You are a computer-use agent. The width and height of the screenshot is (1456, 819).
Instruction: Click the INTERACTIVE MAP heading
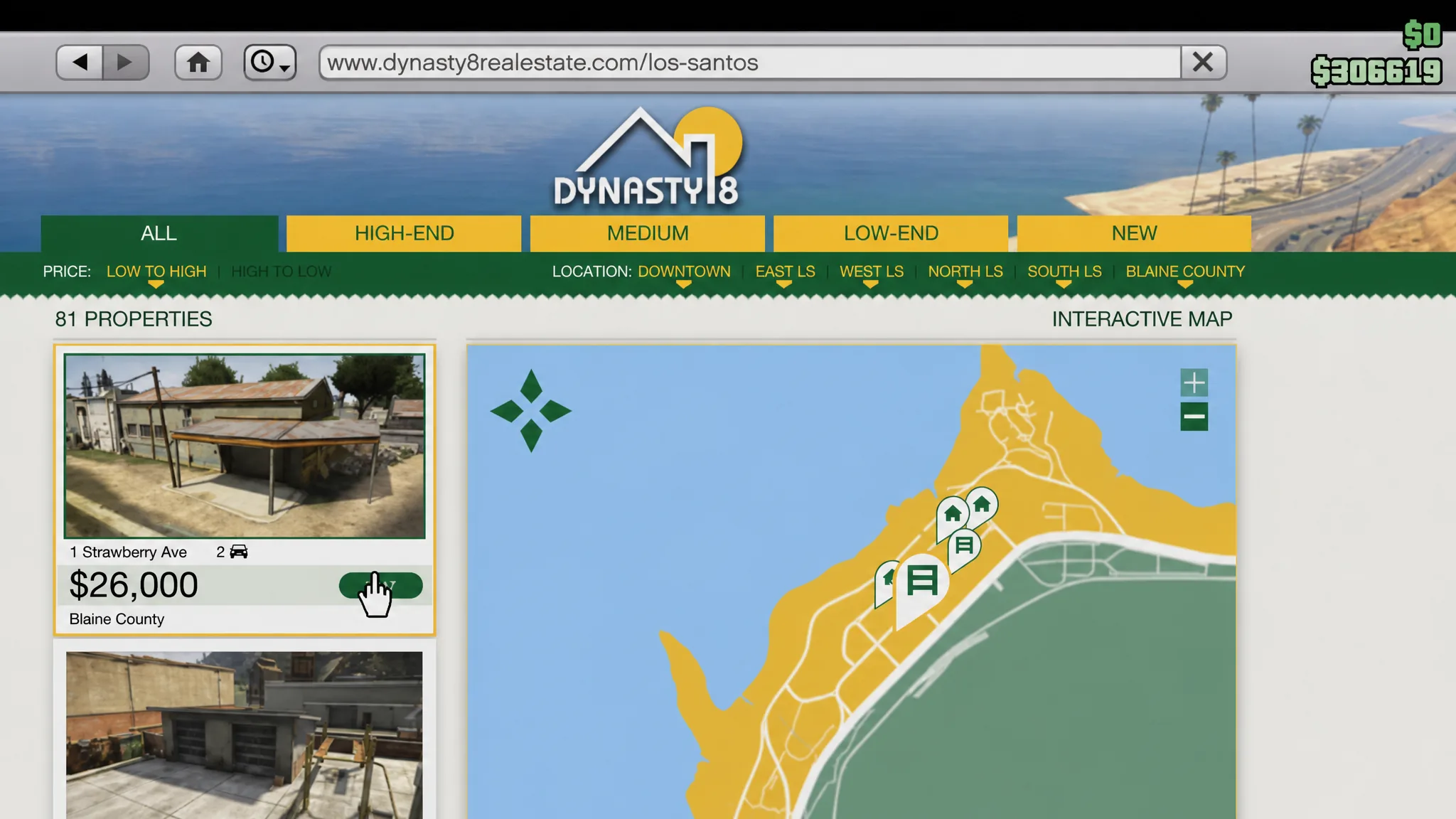[1142, 319]
